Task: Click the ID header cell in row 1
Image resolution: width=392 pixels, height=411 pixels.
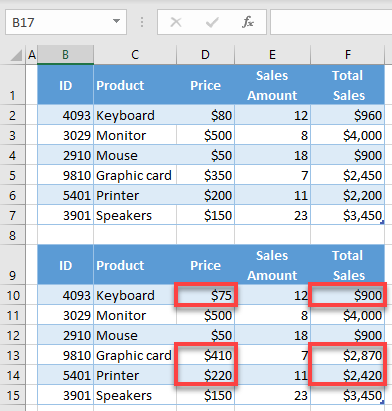Action: [65, 85]
